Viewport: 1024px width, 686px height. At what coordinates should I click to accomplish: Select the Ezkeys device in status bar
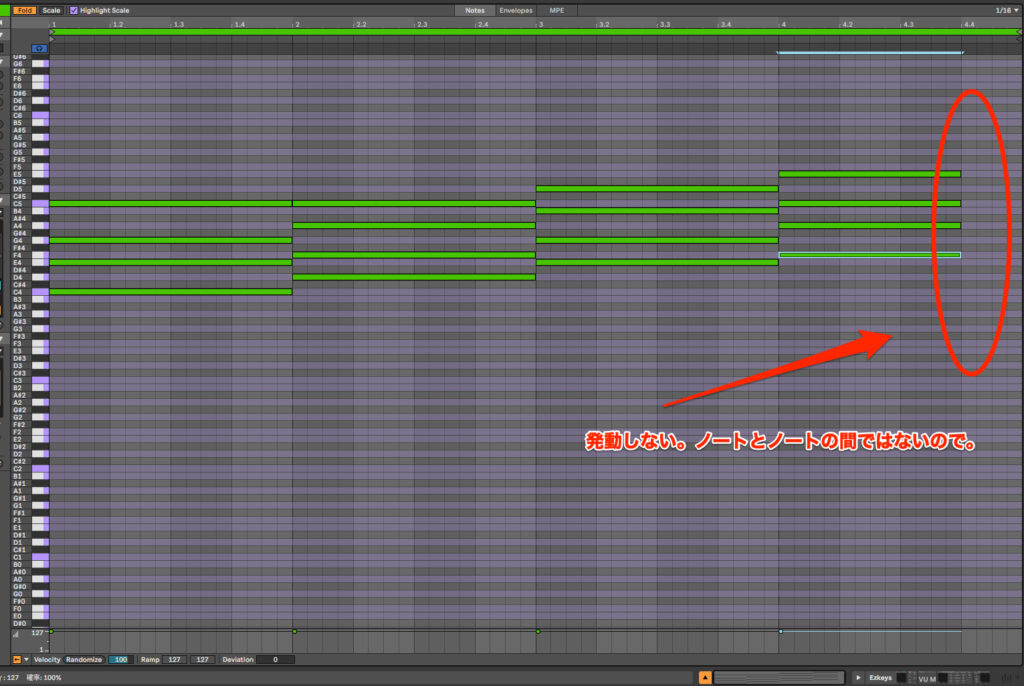click(x=880, y=678)
